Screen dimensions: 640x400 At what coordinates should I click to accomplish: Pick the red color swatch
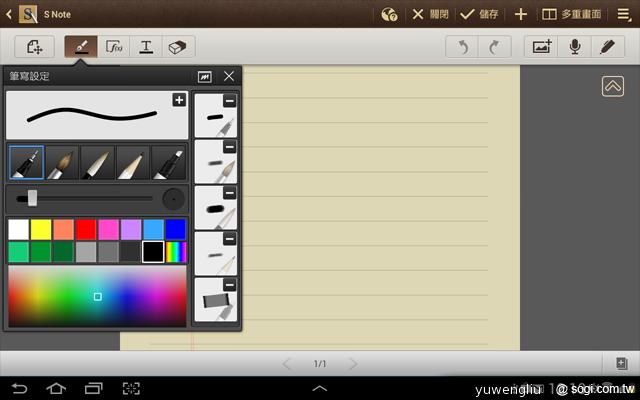(86, 229)
